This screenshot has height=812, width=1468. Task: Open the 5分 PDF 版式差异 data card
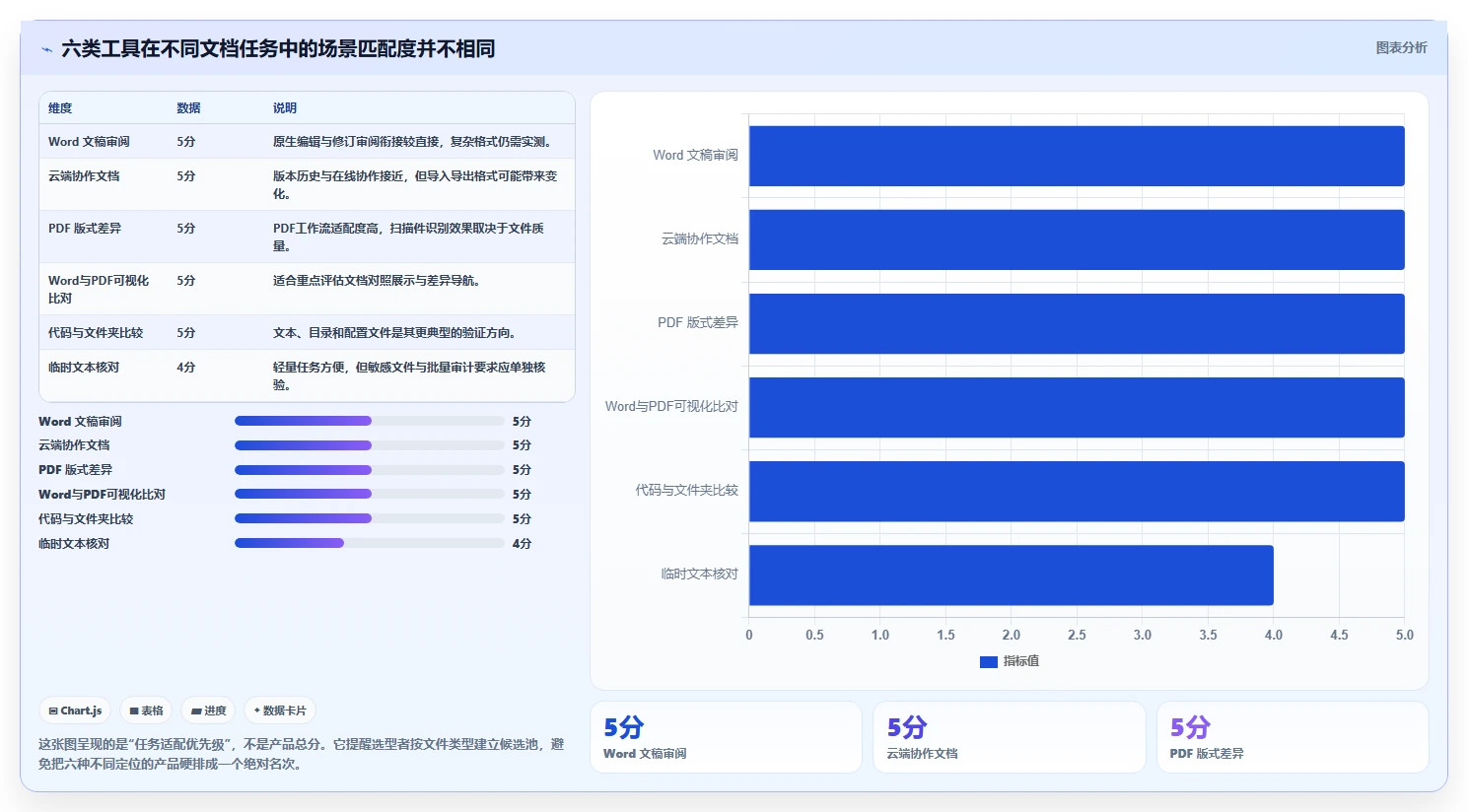click(1293, 737)
